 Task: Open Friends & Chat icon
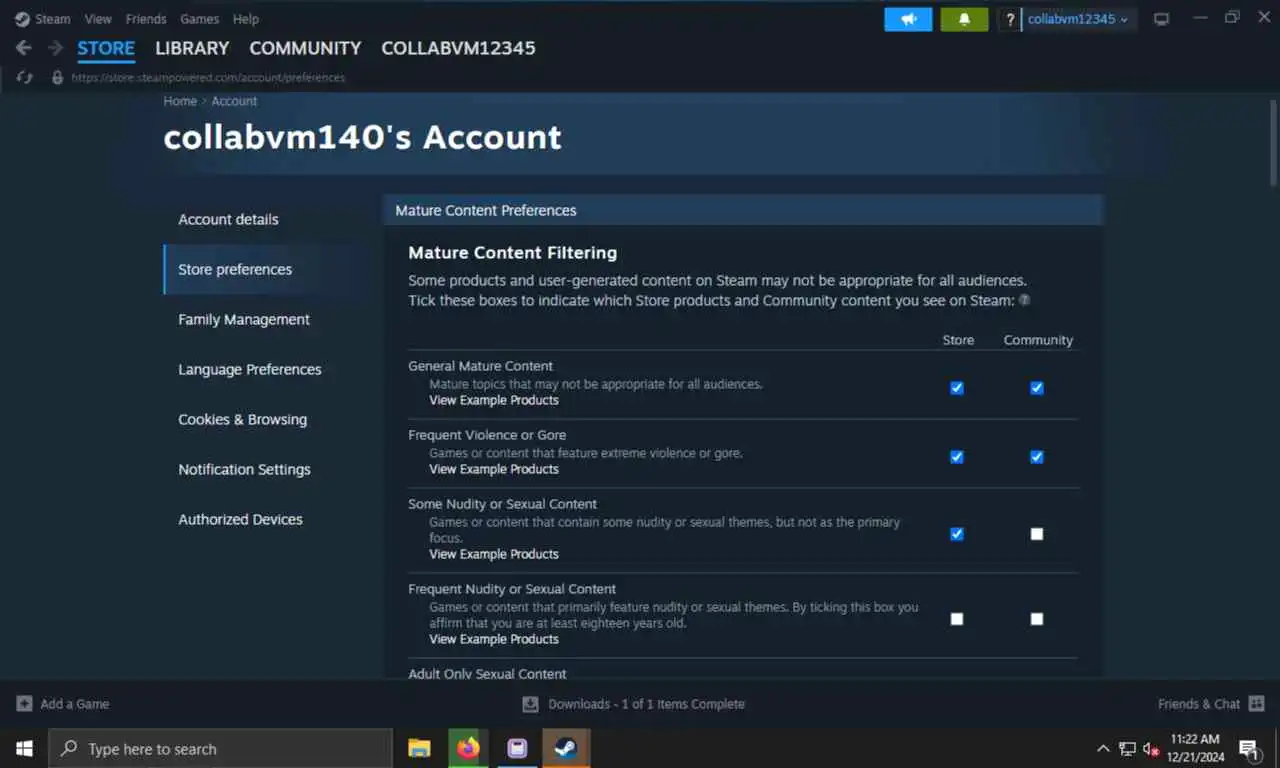point(1257,704)
